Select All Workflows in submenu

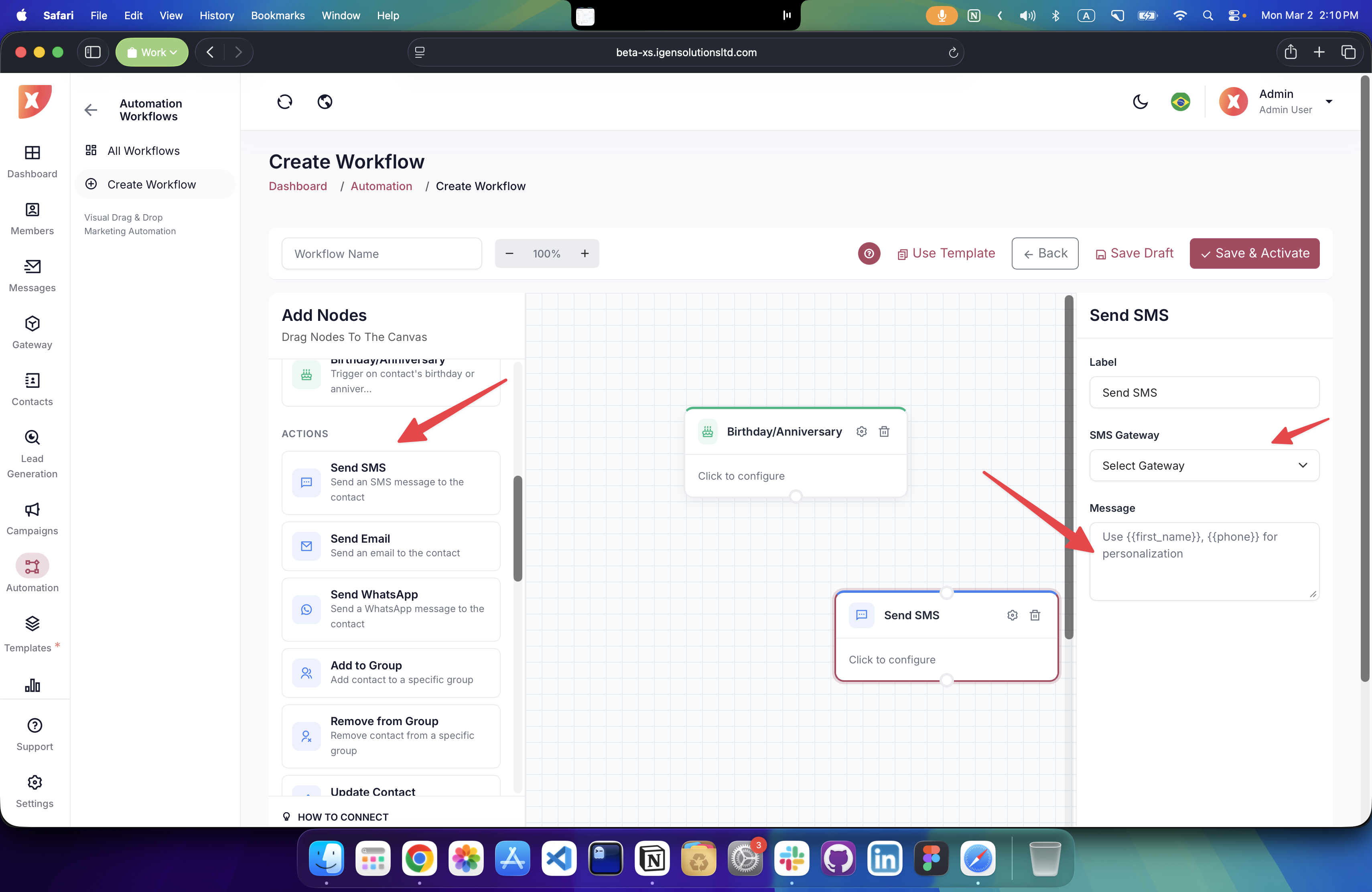pos(144,151)
